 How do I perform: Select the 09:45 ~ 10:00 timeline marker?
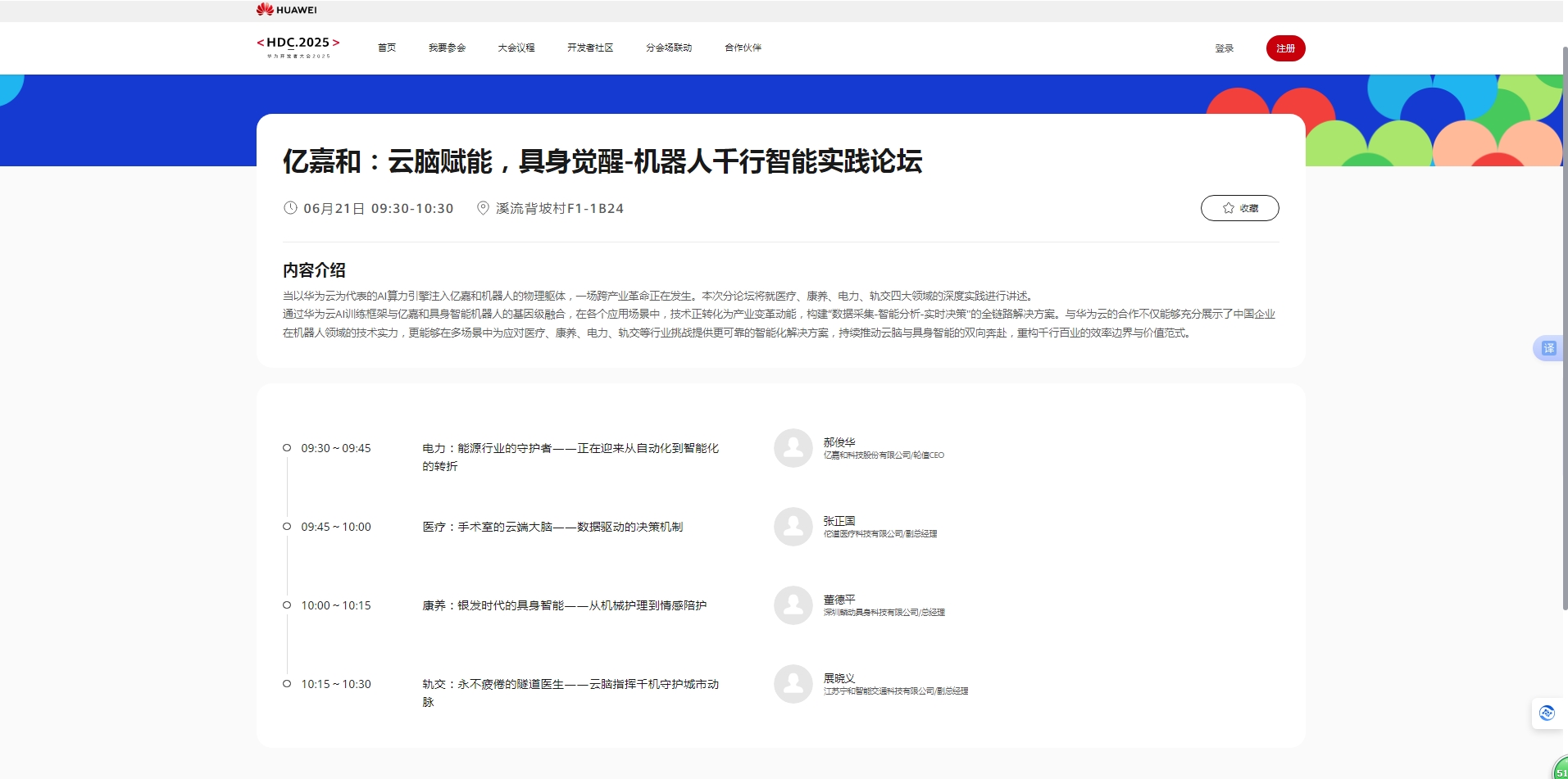[x=287, y=527]
